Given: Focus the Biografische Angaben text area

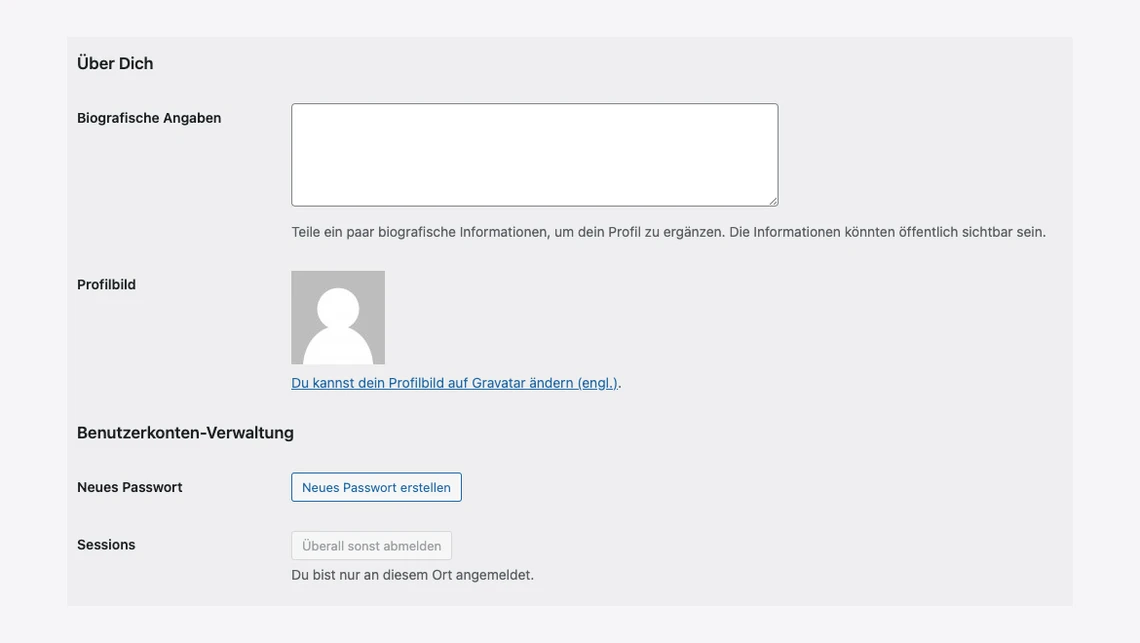Looking at the screenshot, I should point(534,155).
